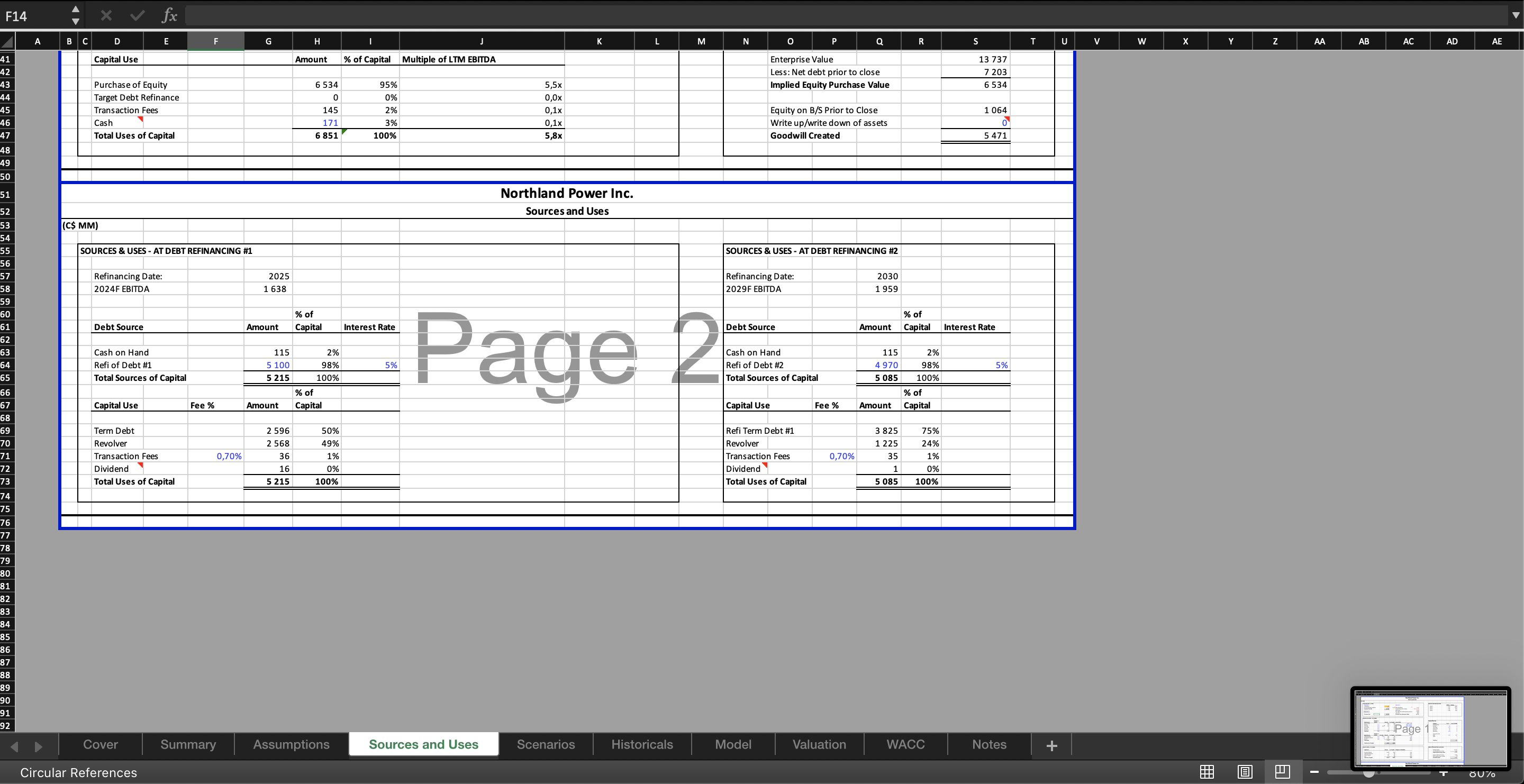This screenshot has height=784, width=1524.
Task: Click SOURCES & USES - AT DEBT REFINANCING #1 heading
Action: coord(166,251)
